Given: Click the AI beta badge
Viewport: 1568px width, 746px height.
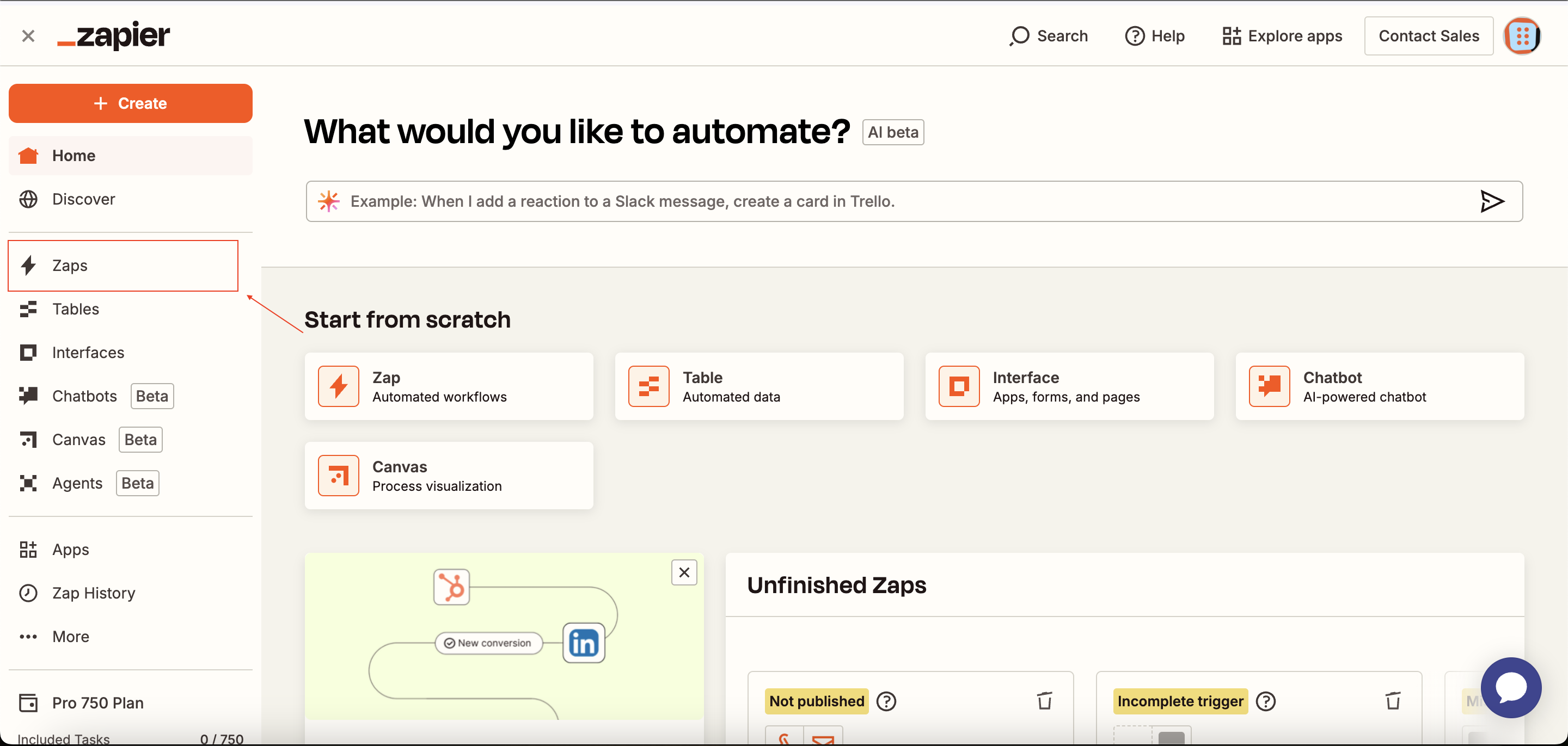Looking at the screenshot, I should click(x=893, y=133).
